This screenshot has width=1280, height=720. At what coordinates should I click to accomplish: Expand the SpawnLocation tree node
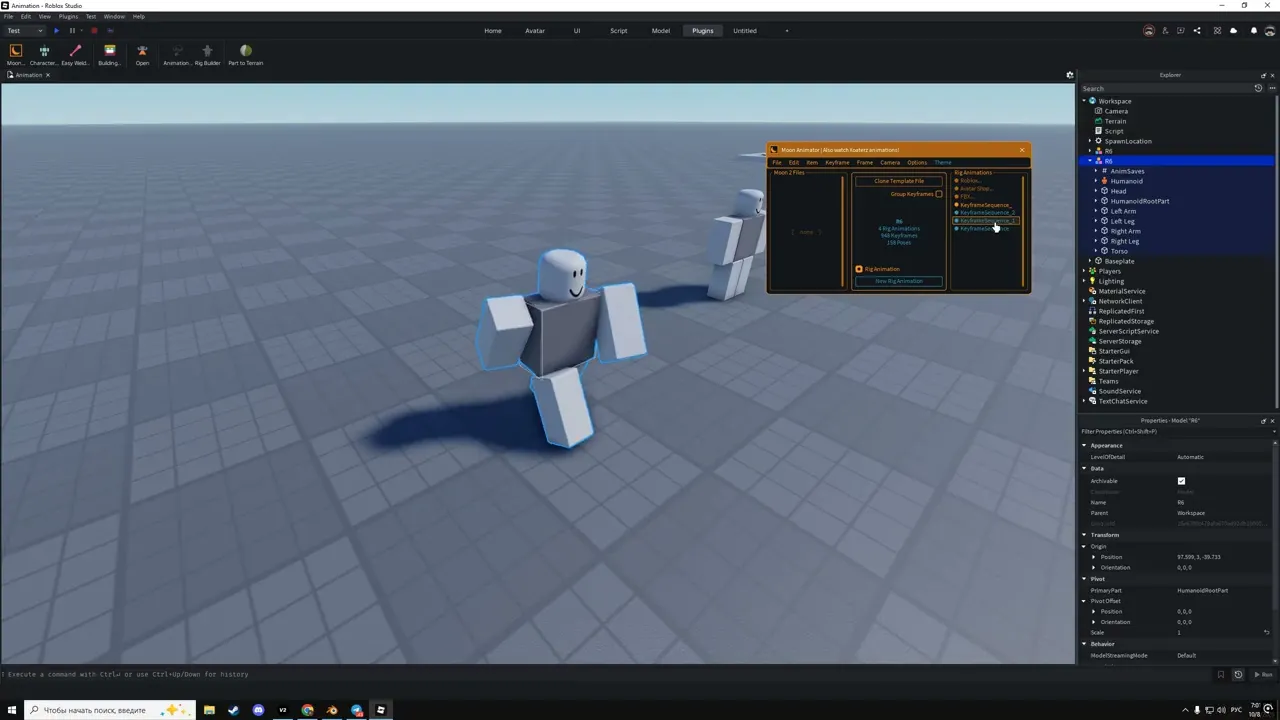click(1090, 141)
